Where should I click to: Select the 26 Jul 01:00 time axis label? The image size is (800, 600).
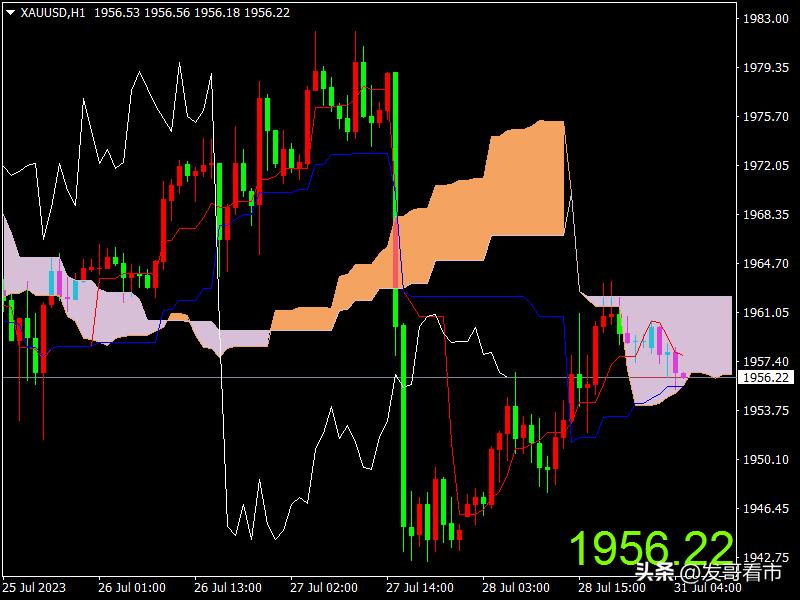pos(132,588)
